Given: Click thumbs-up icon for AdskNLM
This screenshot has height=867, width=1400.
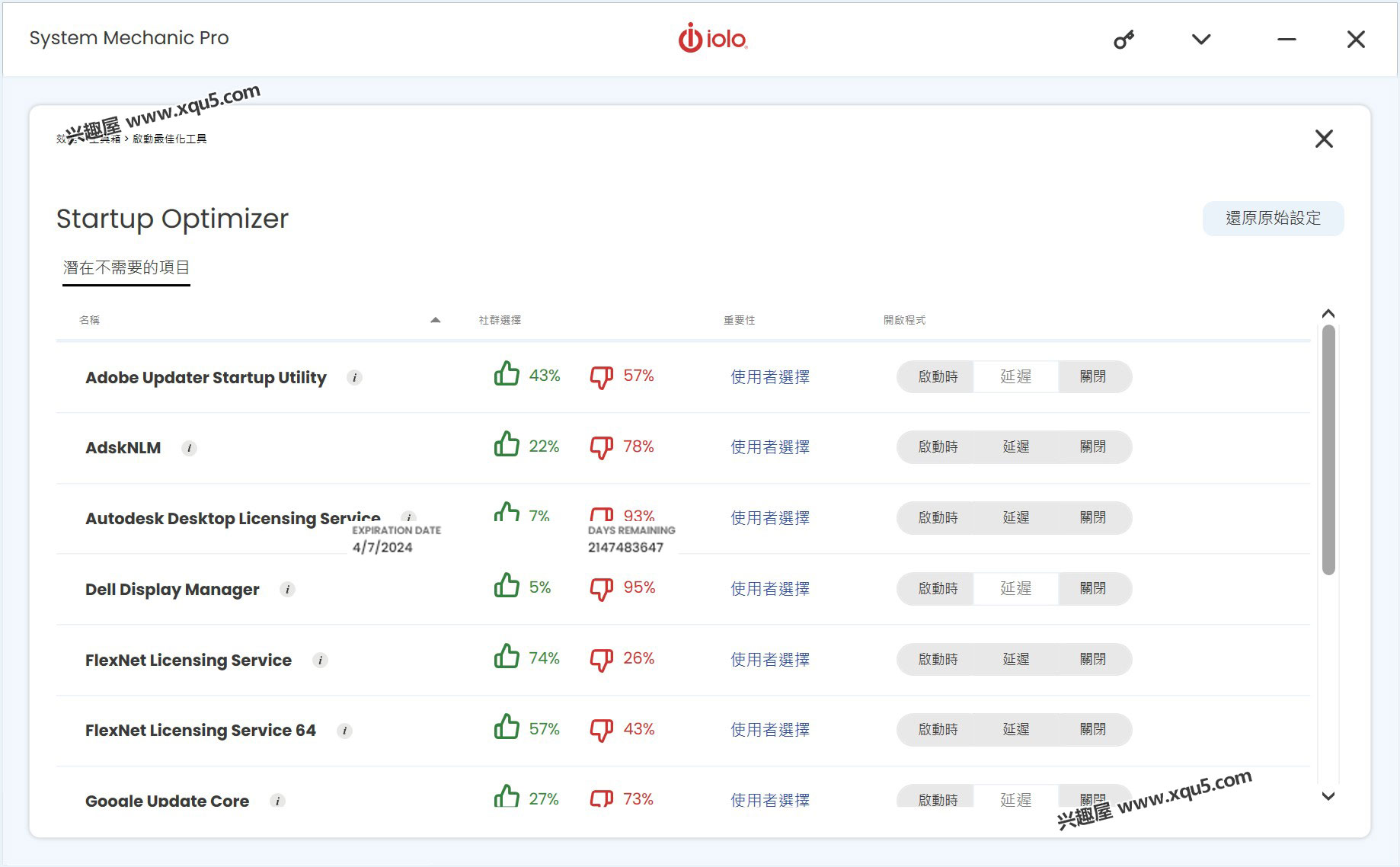Looking at the screenshot, I should (x=507, y=444).
